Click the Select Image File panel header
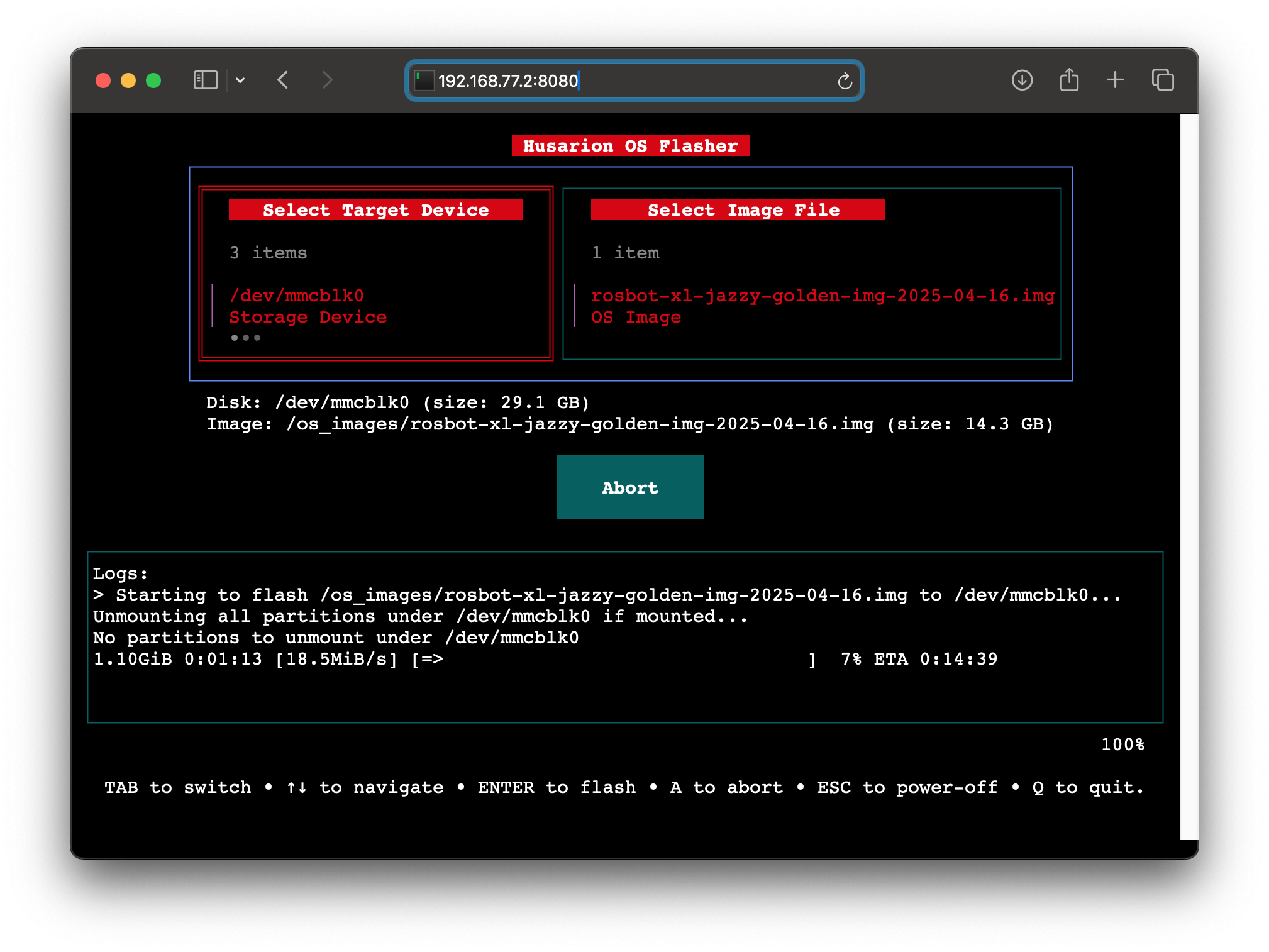This screenshot has height=952, width=1269. [x=738, y=209]
